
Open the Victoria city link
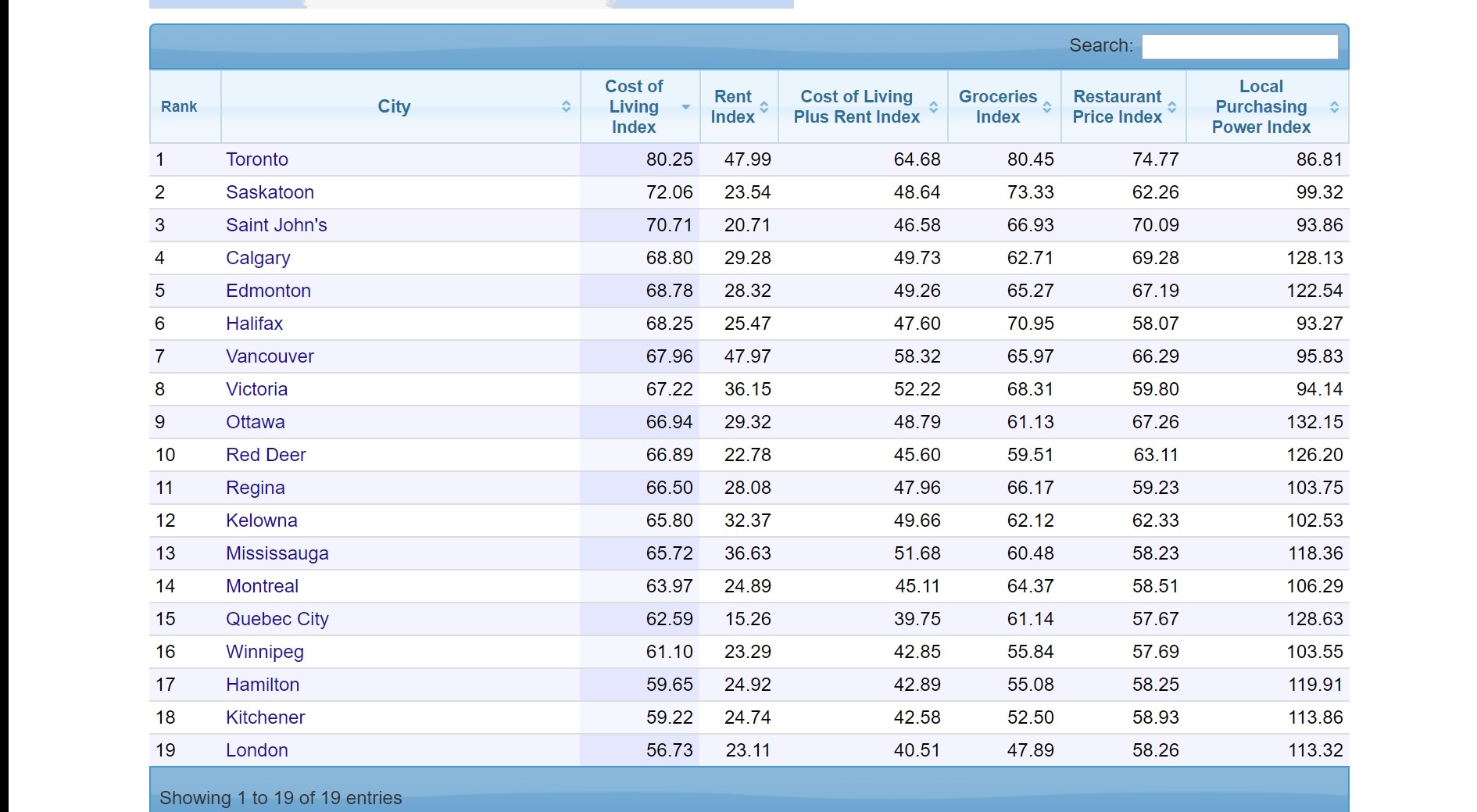coord(256,389)
